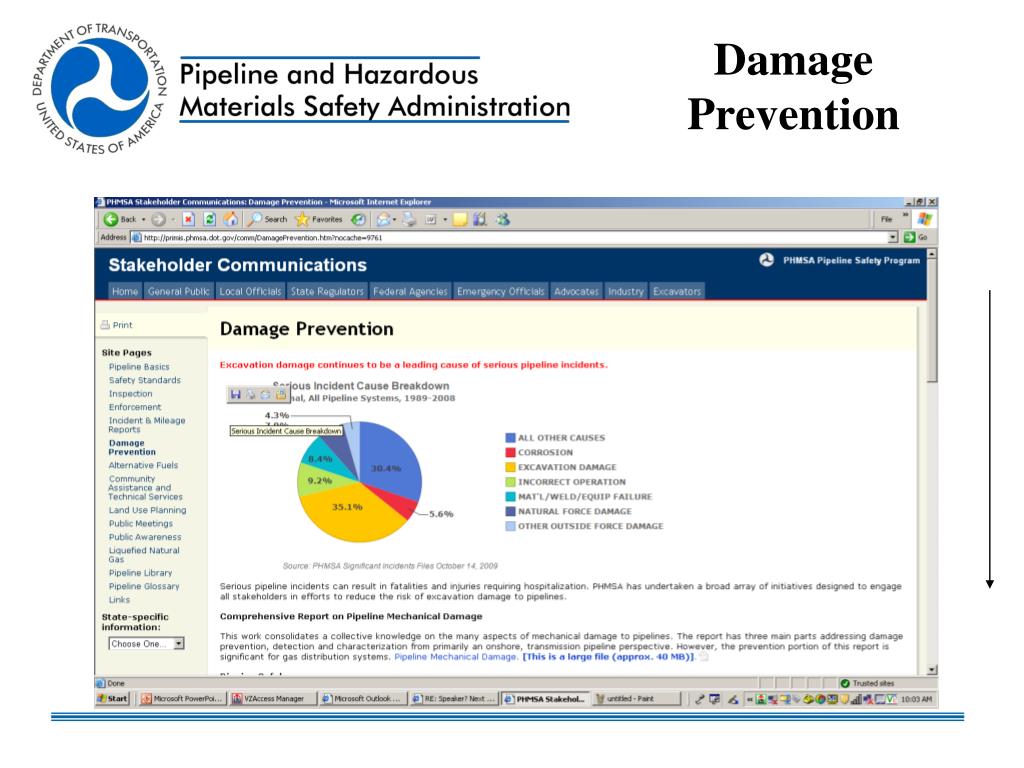Click the Windows flag logo in toolbar corner
This screenshot has height=768, width=1024.
click(925, 219)
